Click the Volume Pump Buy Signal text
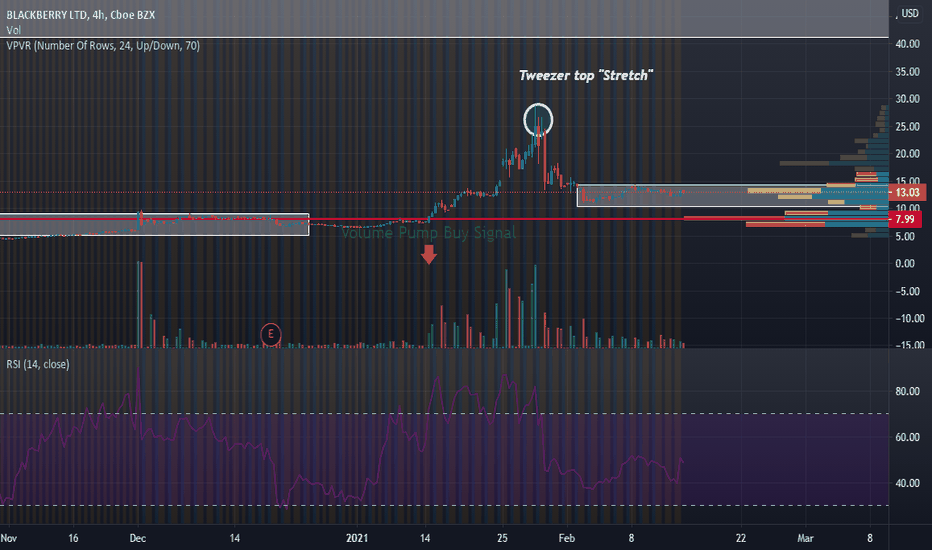 click(x=429, y=232)
